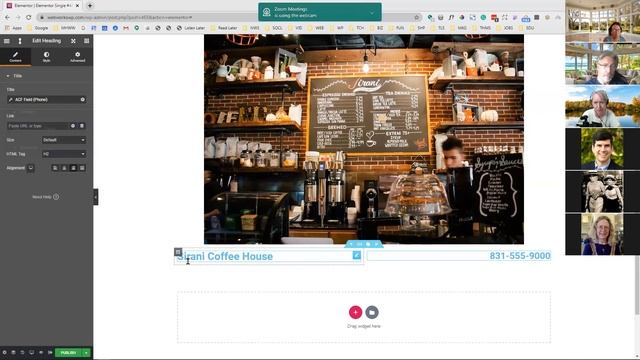Open link dynamic tags icon
640x360 pixels.
(x=82, y=126)
